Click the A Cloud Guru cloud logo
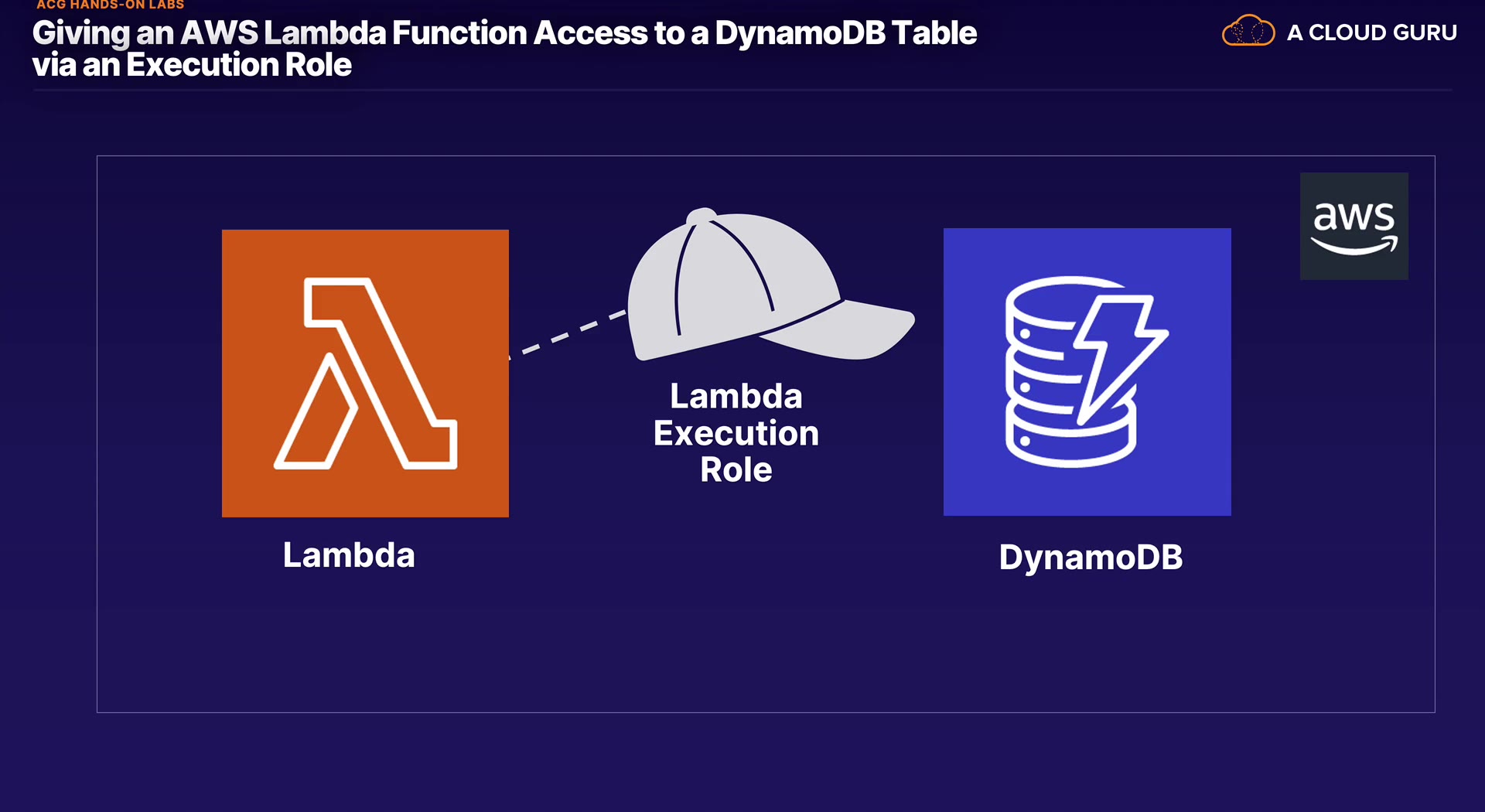 (x=1248, y=31)
